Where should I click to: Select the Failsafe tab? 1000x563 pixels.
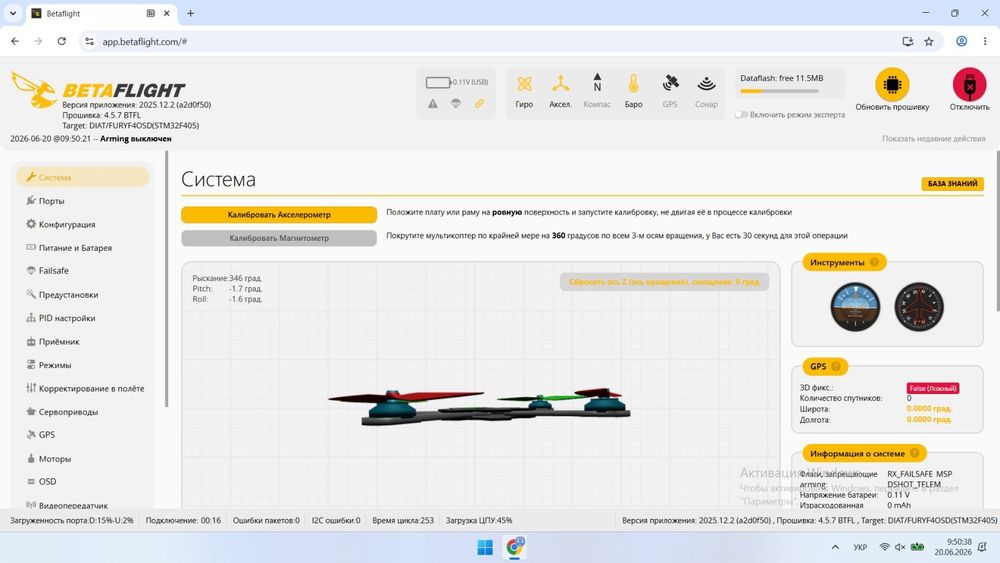click(53, 271)
